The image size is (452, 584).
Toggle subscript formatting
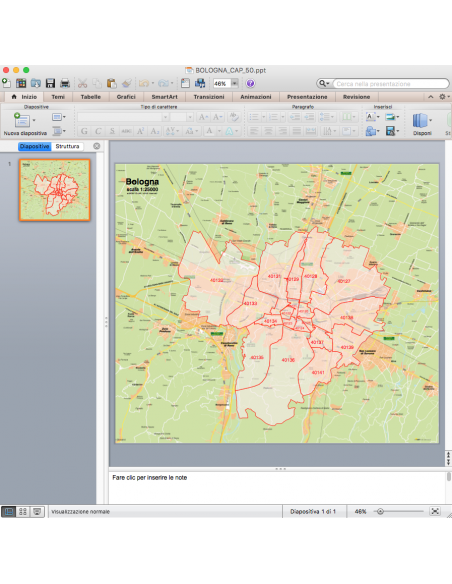pos(155,131)
